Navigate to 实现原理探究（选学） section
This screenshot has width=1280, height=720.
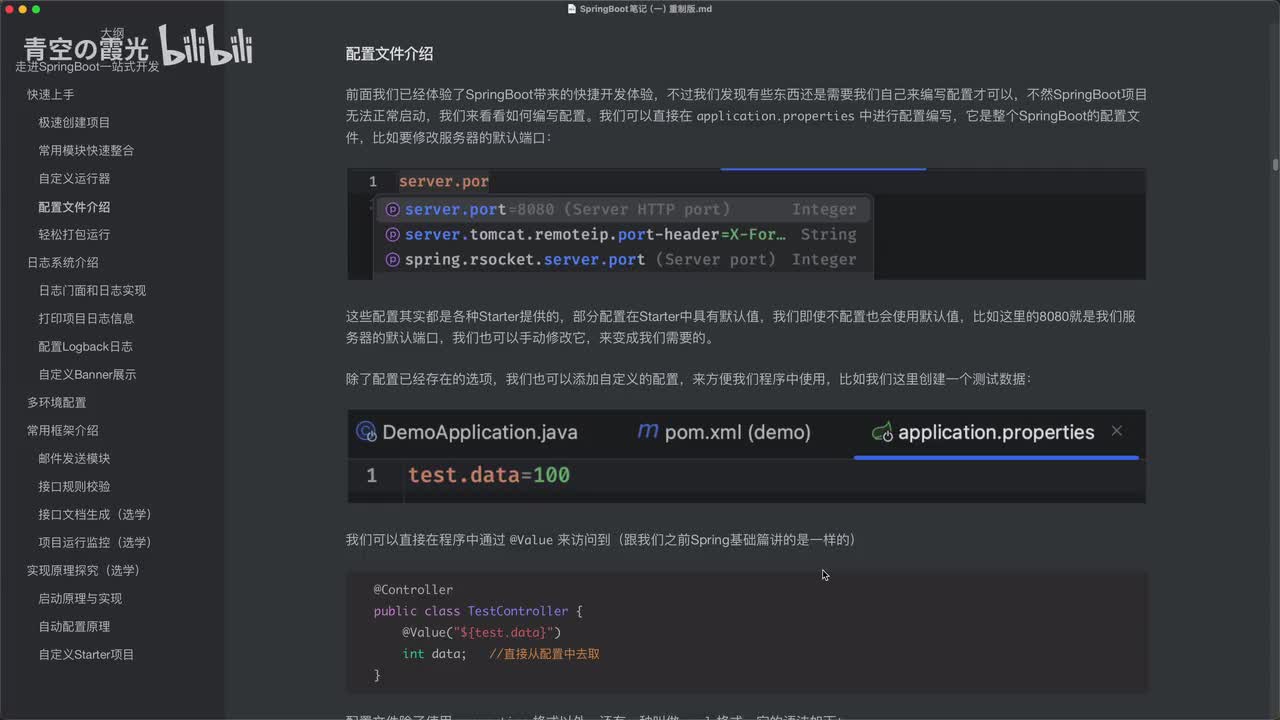tap(83, 570)
